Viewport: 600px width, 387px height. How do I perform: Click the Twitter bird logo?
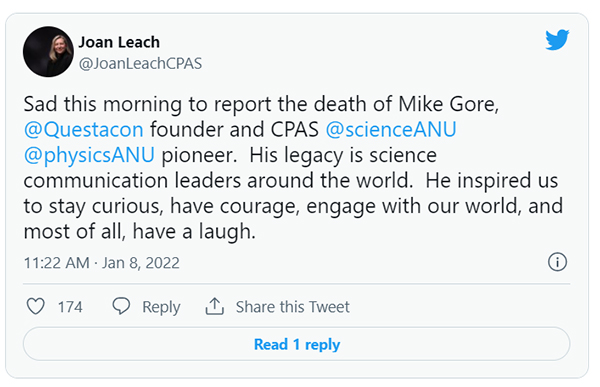tap(557, 39)
